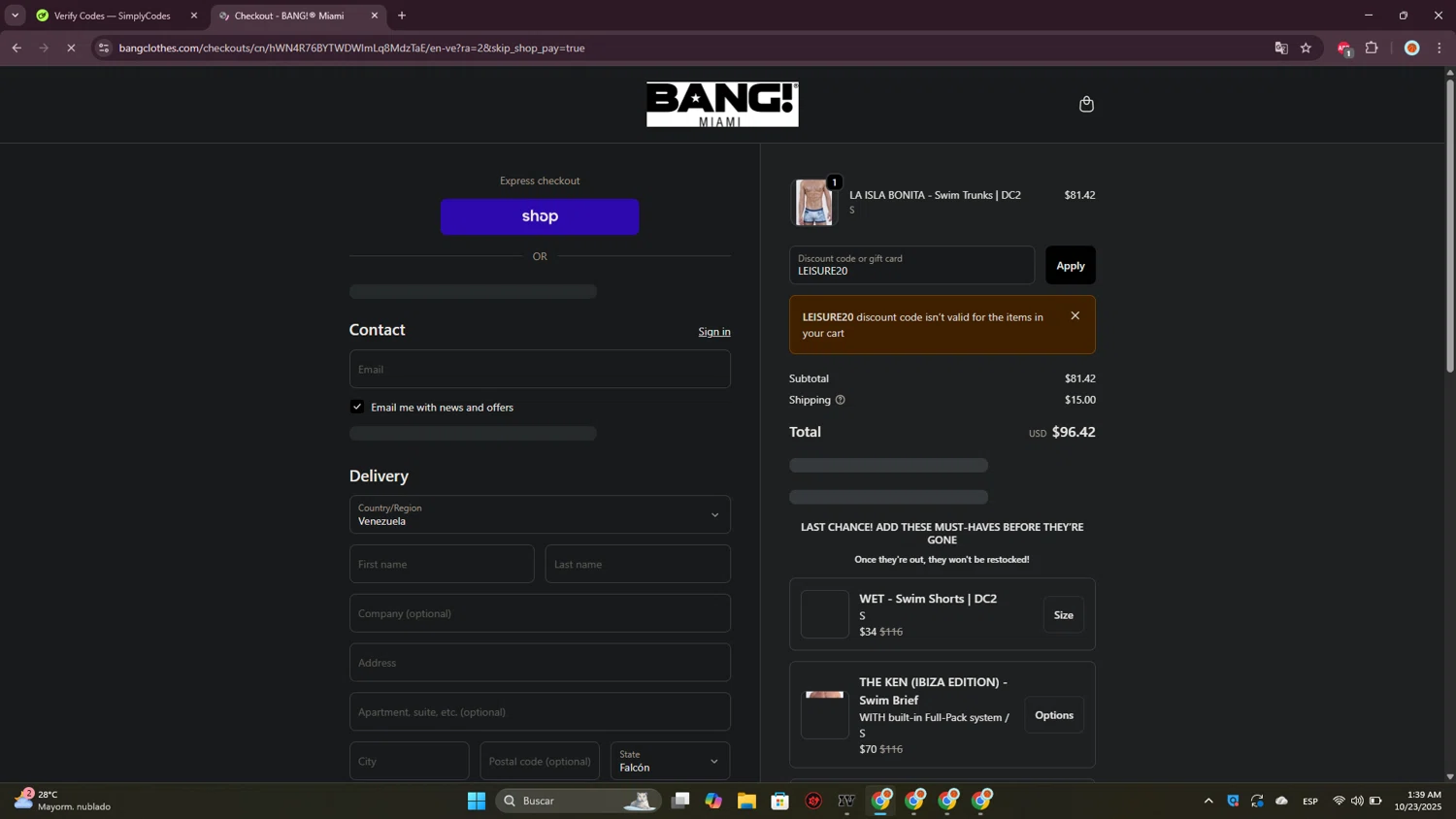Open File Explorer from the taskbar
The image size is (1456, 819).
[746, 801]
